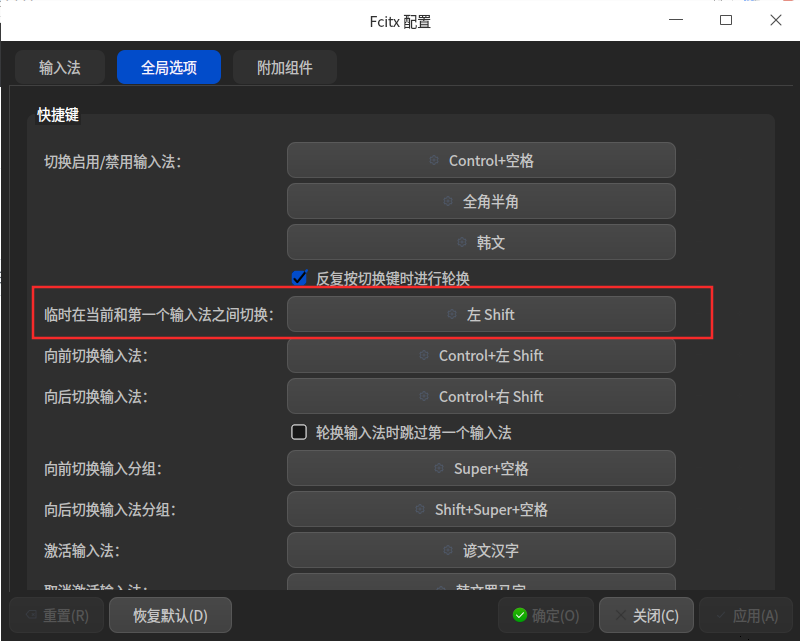Click the 临时在当前和第一个输入法之间切换 label
Screen dimensions: 800x641
coord(159,315)
